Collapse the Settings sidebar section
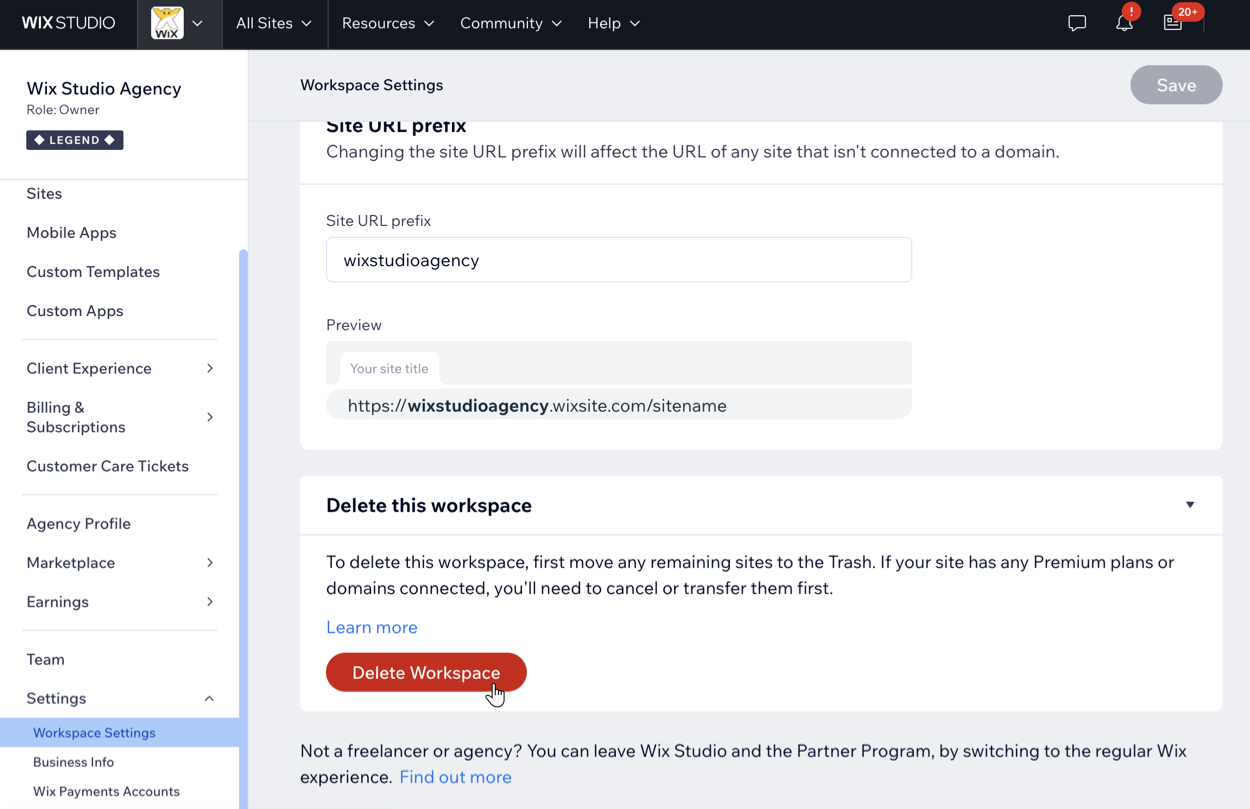 point(209,698)
